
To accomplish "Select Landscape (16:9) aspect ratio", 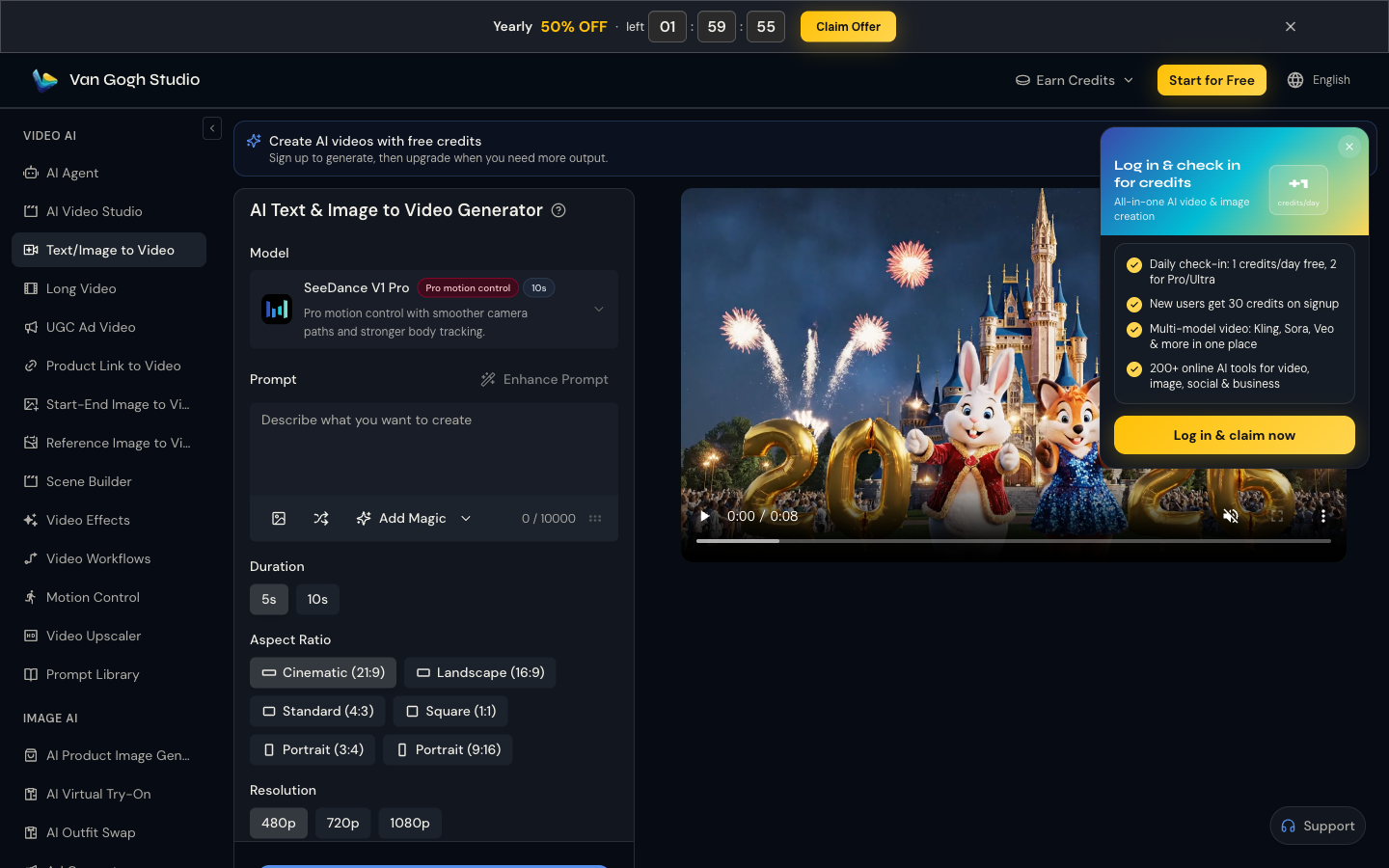I will click(480, 672).
